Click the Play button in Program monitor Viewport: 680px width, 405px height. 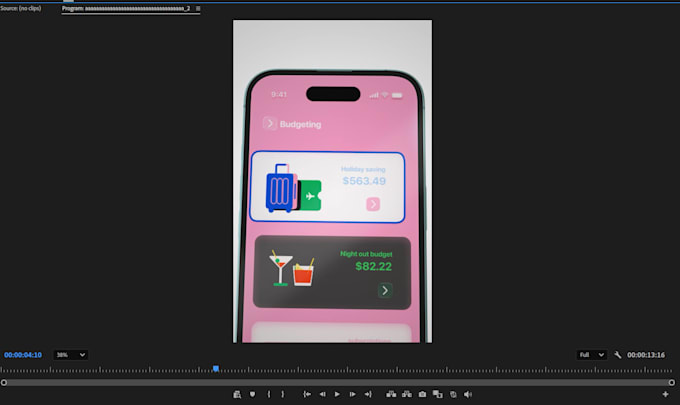(337, 394)
